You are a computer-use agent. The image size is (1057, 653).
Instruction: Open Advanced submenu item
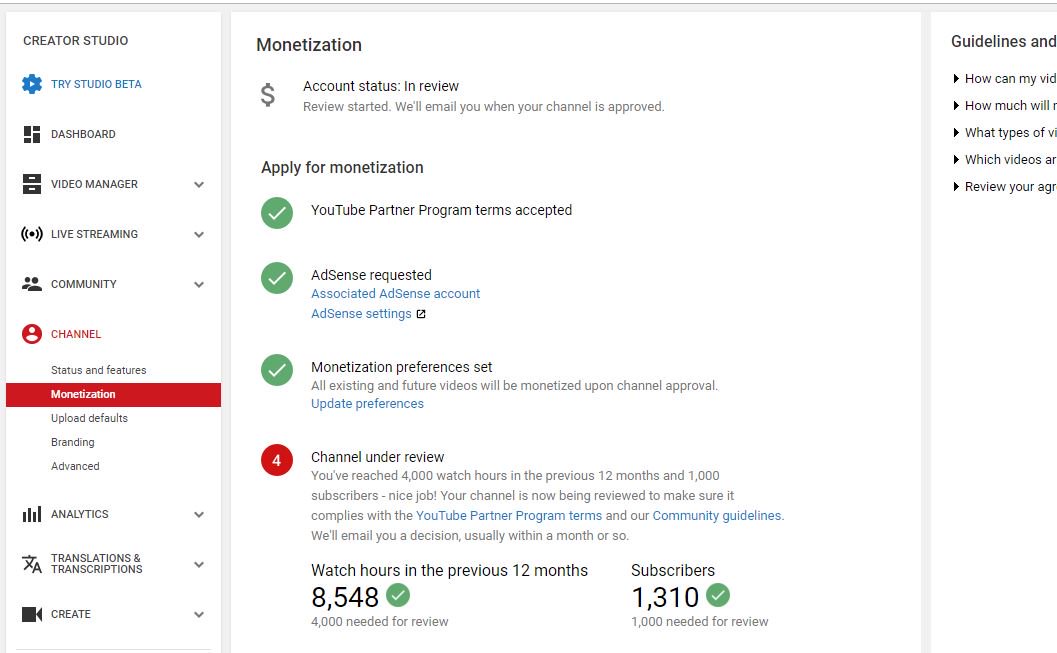tap(75, 466)
